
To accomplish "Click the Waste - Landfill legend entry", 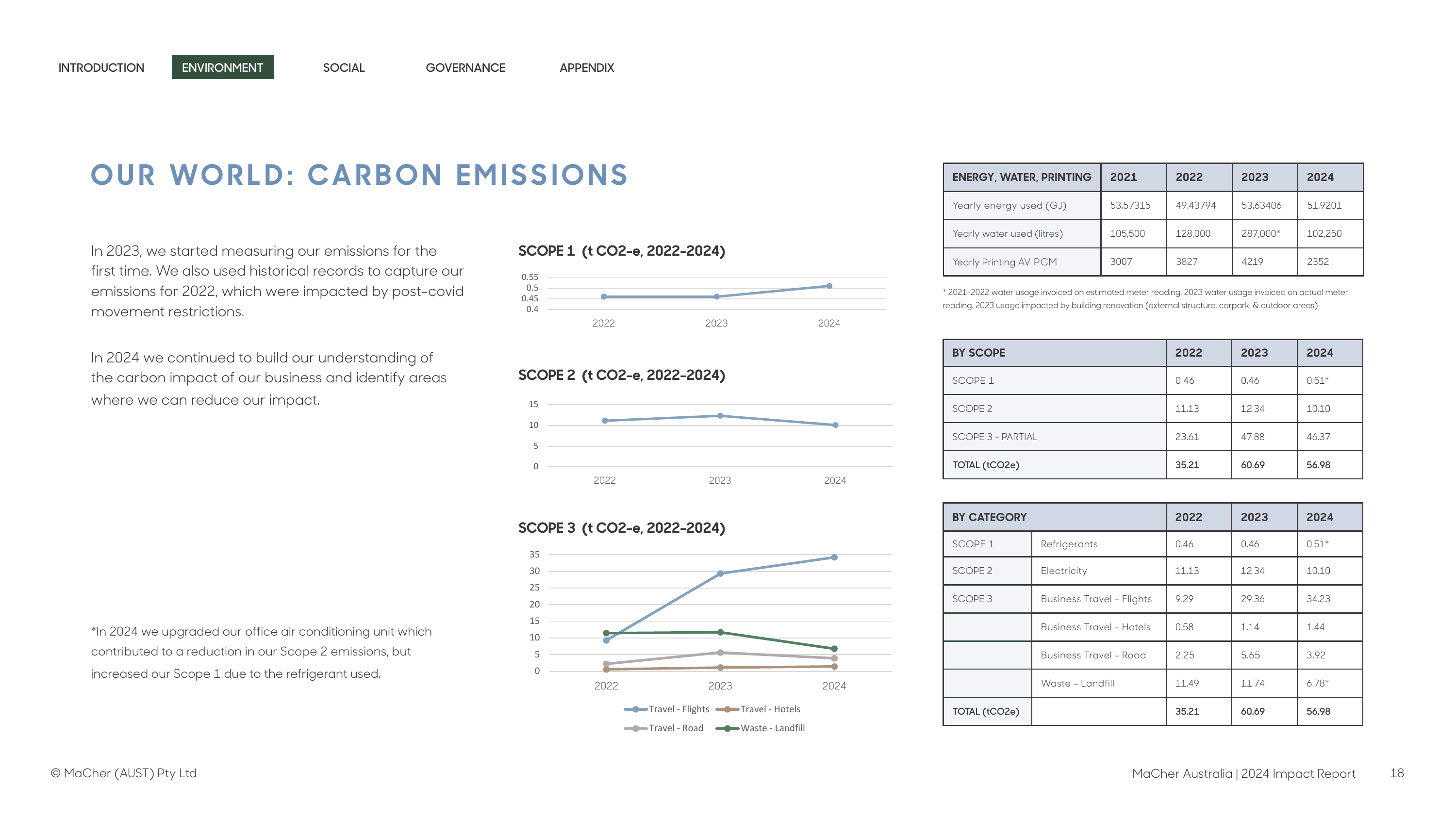I will pos(760,728).
